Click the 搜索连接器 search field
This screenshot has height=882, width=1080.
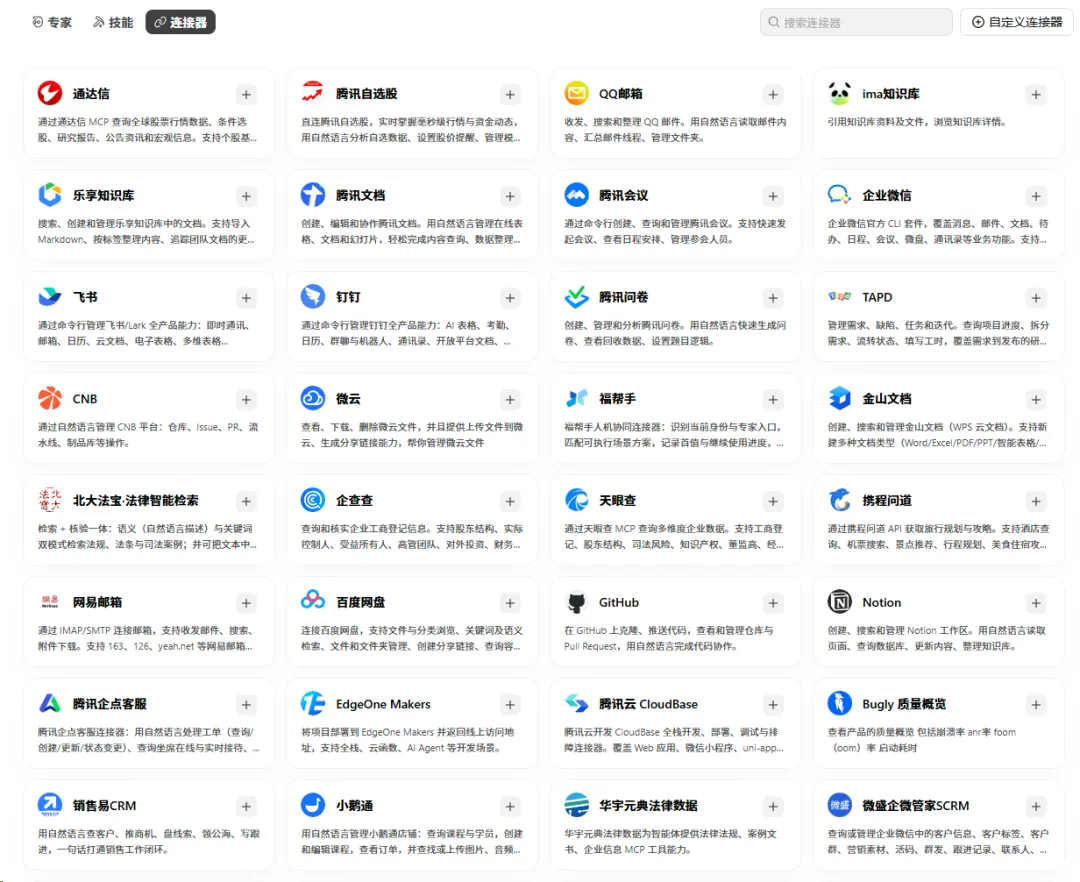(856, 22)
